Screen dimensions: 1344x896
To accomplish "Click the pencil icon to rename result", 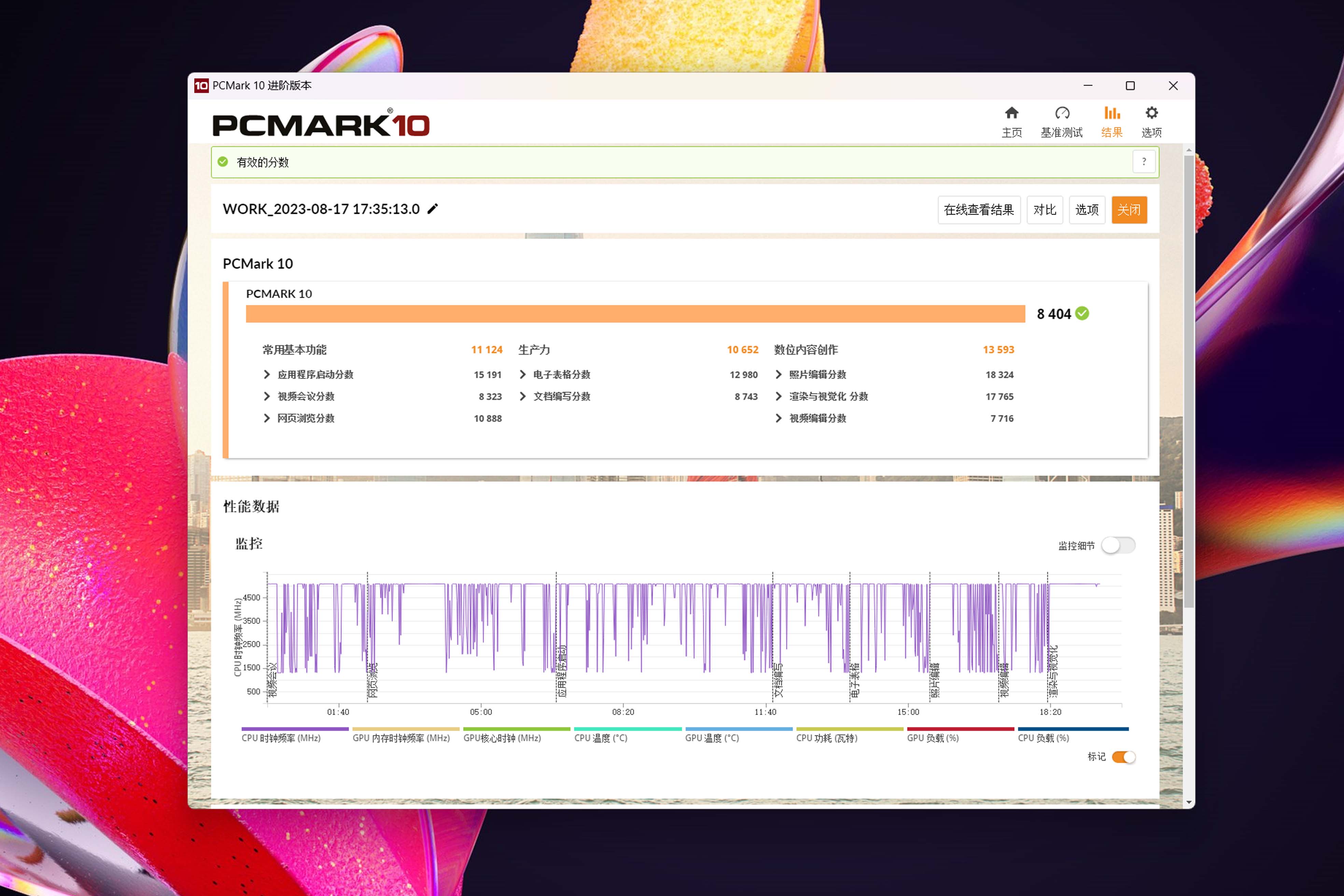I will pyautogui.click(x=433, y=209).
